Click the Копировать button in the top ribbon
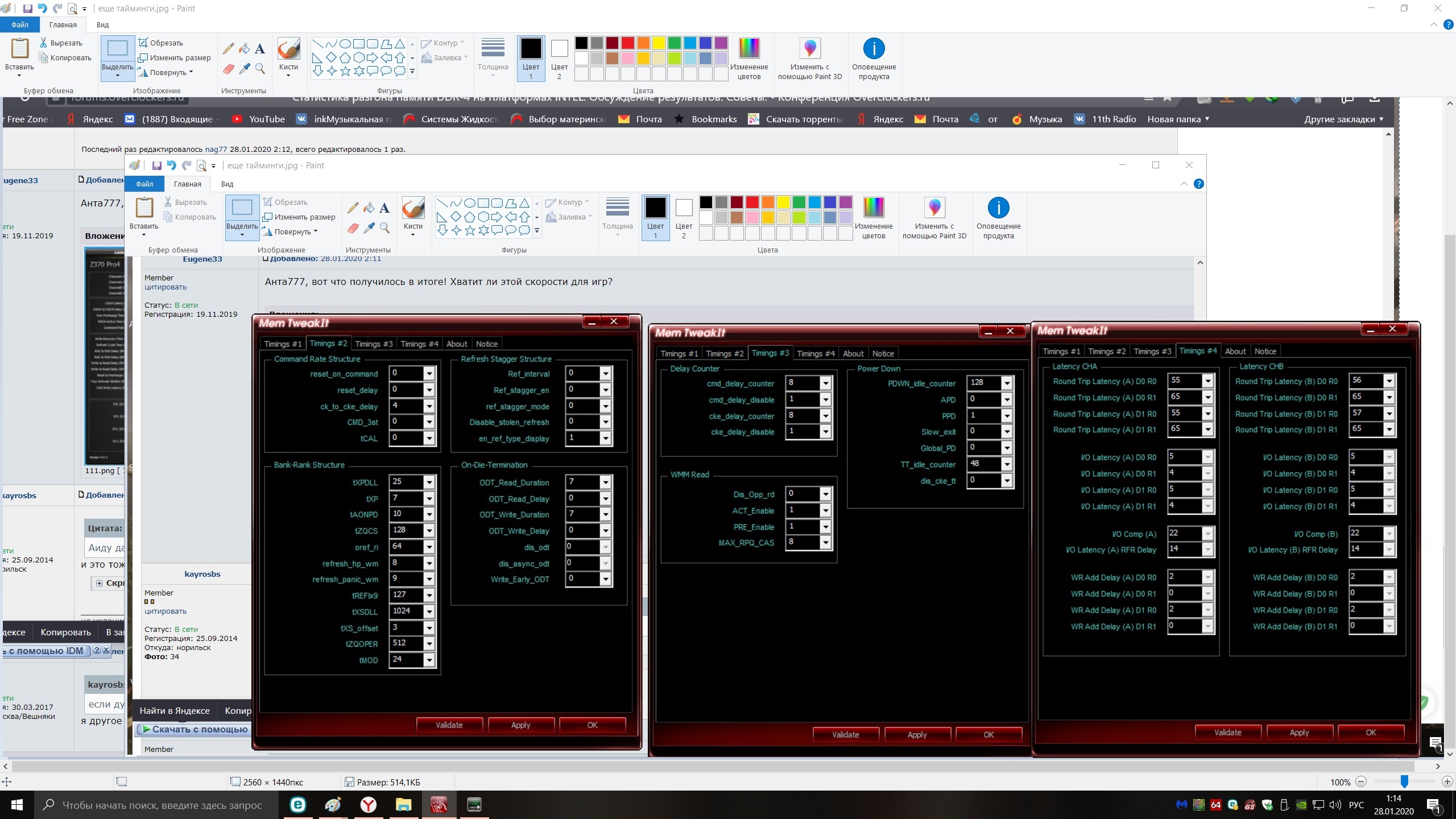Viewport: 1456px width, 819px height. pos(65,57)
